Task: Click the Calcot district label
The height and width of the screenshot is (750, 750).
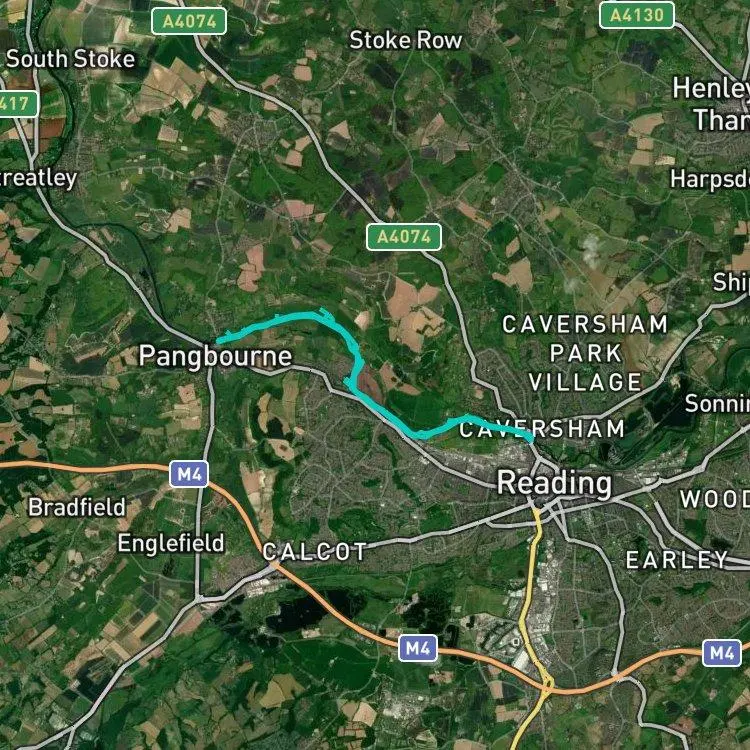Action: pos(315,552)
